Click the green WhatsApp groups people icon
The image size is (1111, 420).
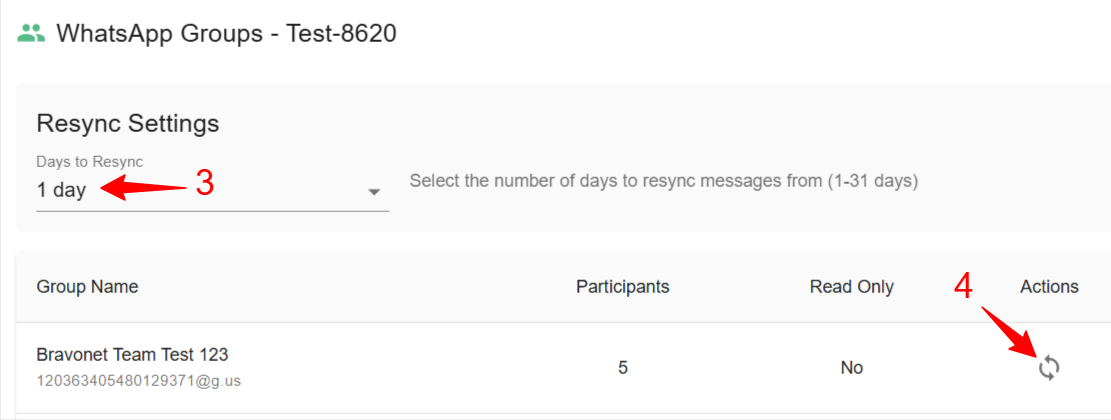tap(32, 33)
